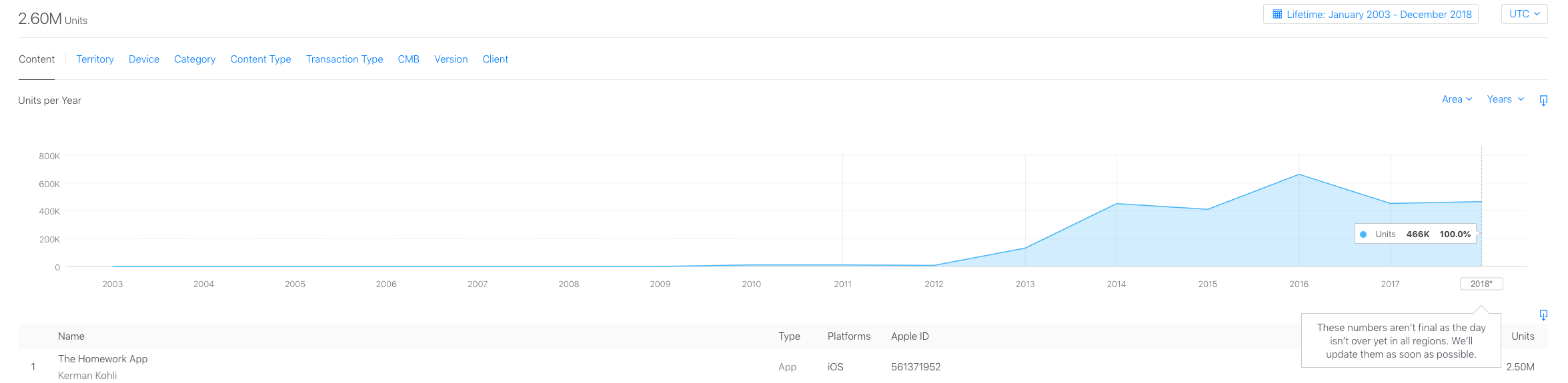
Task: Select the Content Type tab
Action: pyautogui.click(x=261, y=59)
